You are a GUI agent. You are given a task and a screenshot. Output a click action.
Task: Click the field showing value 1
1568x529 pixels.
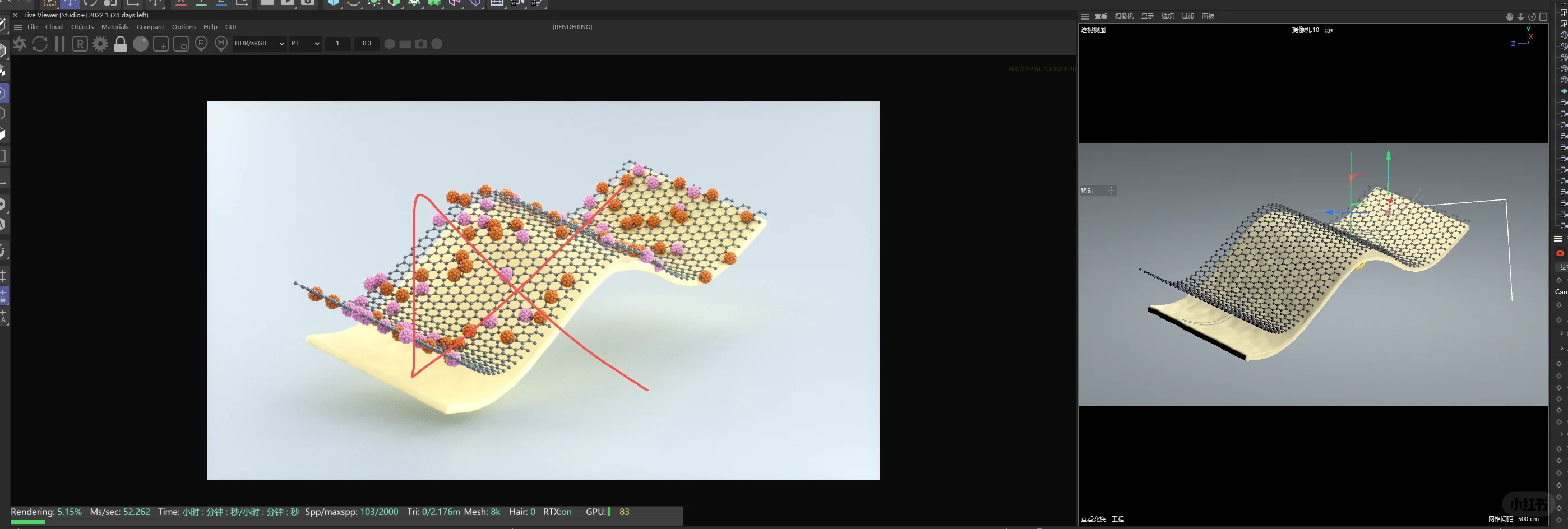338,44
